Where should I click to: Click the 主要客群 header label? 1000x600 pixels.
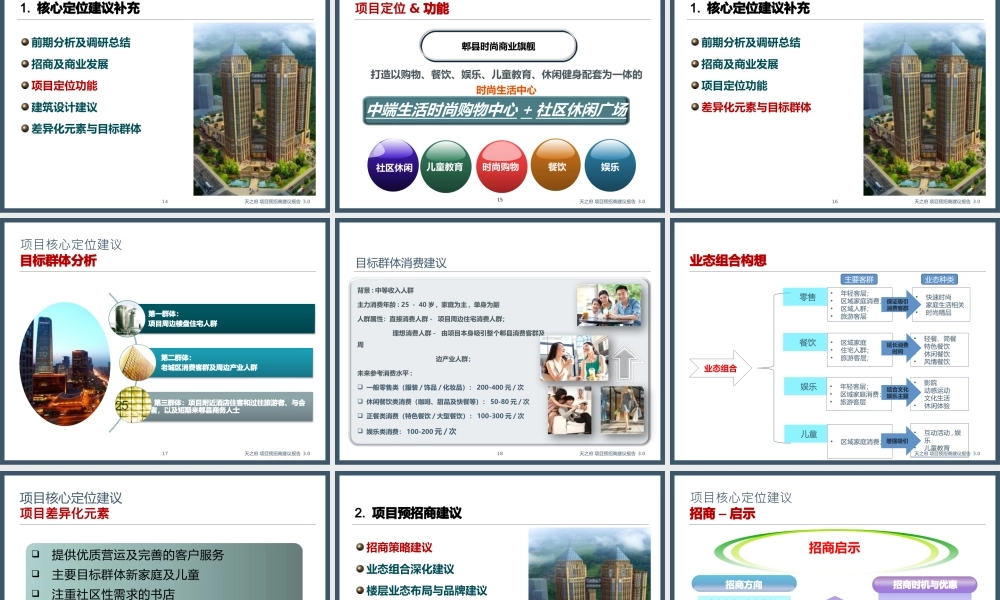point(859,279)
